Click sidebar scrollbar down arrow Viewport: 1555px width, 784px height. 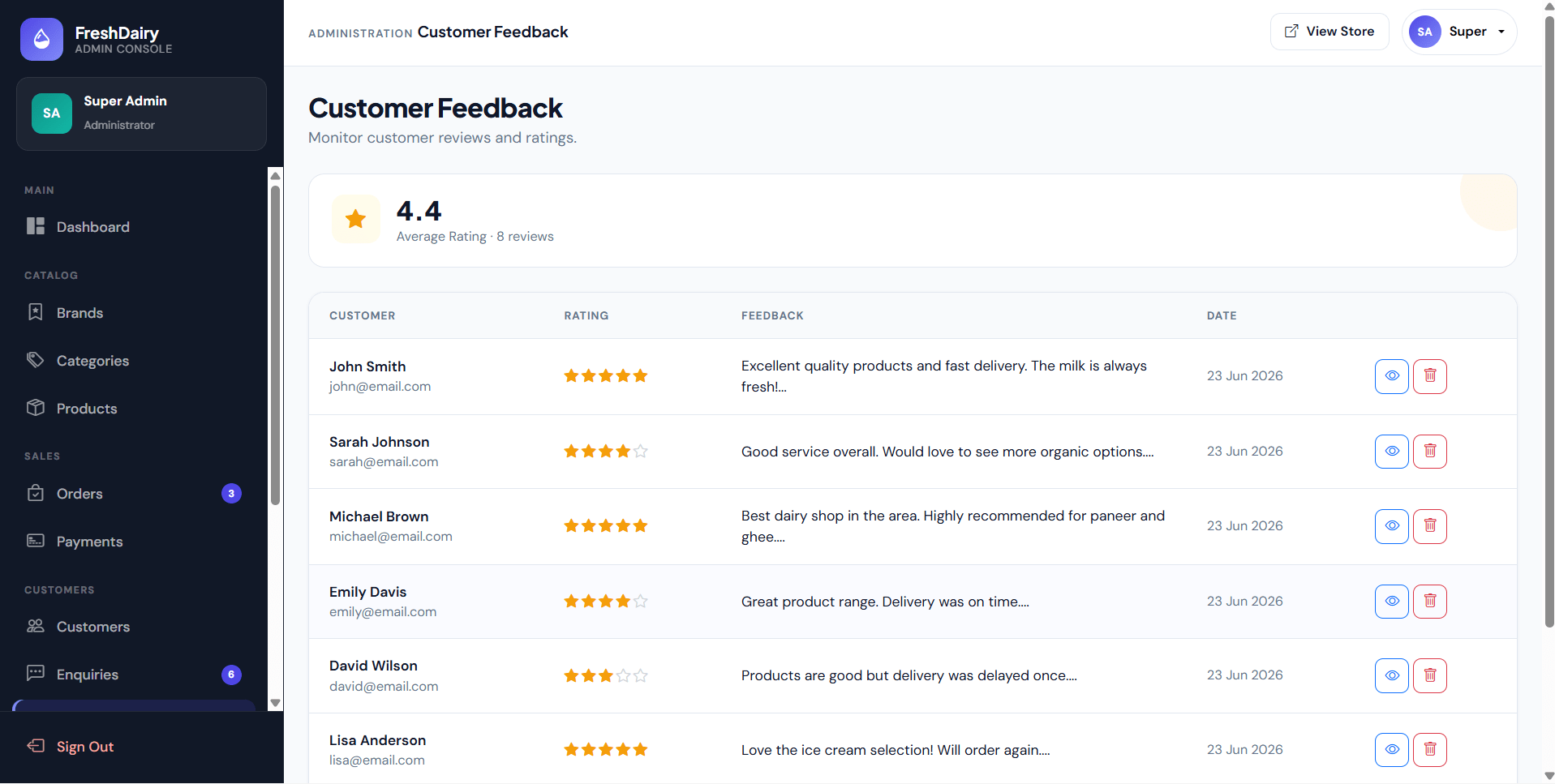275,703
